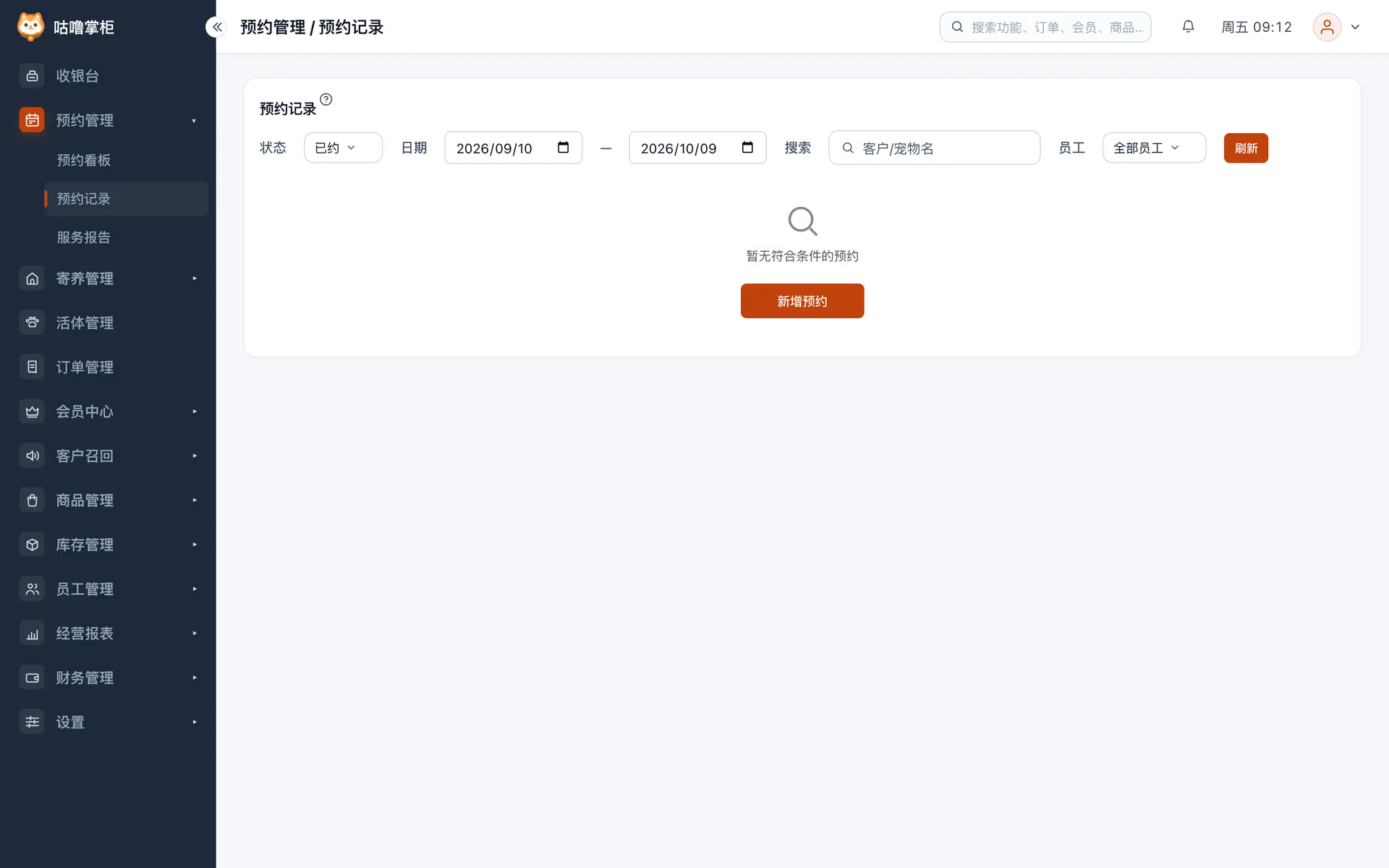This screenshot has width=1389, height=868.
Task: Collapse the sidebar with double-arrow icon
Action: [x=216, y=27]
